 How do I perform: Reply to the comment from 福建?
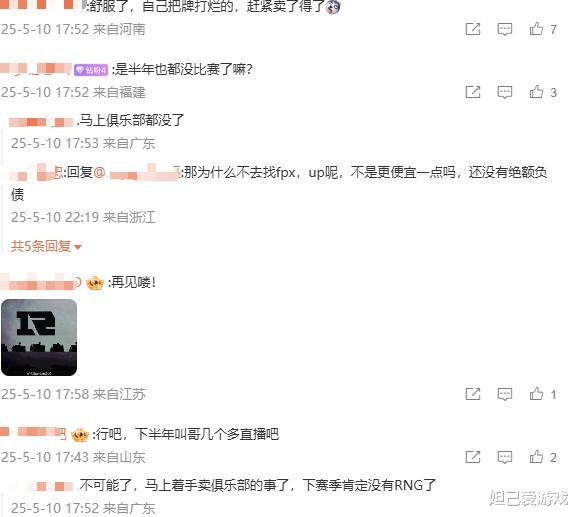[x=505, y=92]
